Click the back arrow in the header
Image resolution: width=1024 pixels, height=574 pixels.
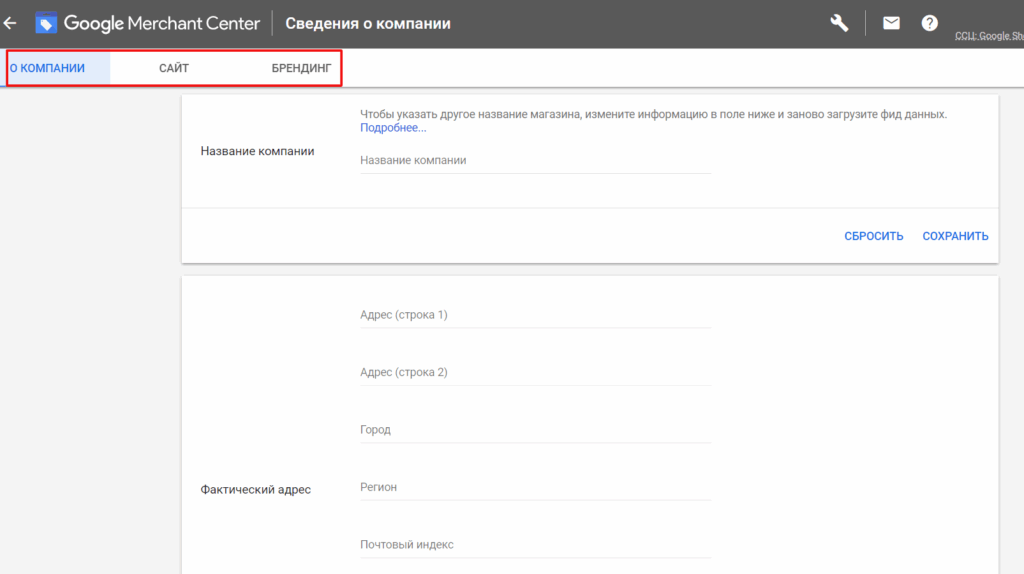click(x=10, y=23)
